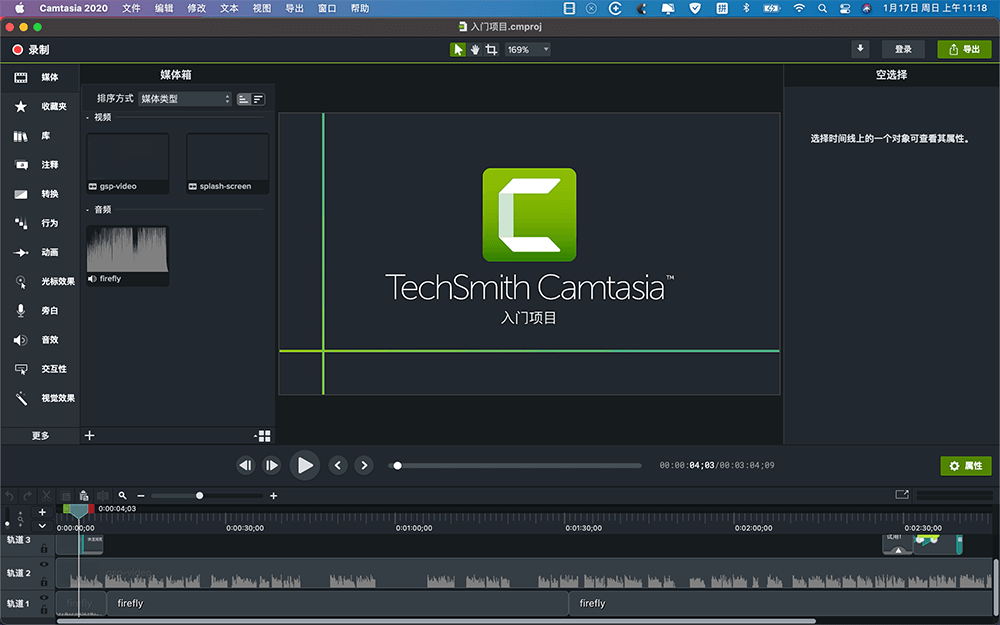Click the 登录 sign-in button
This screenshot has width=1000, height=625.
(x=902, y=49)
